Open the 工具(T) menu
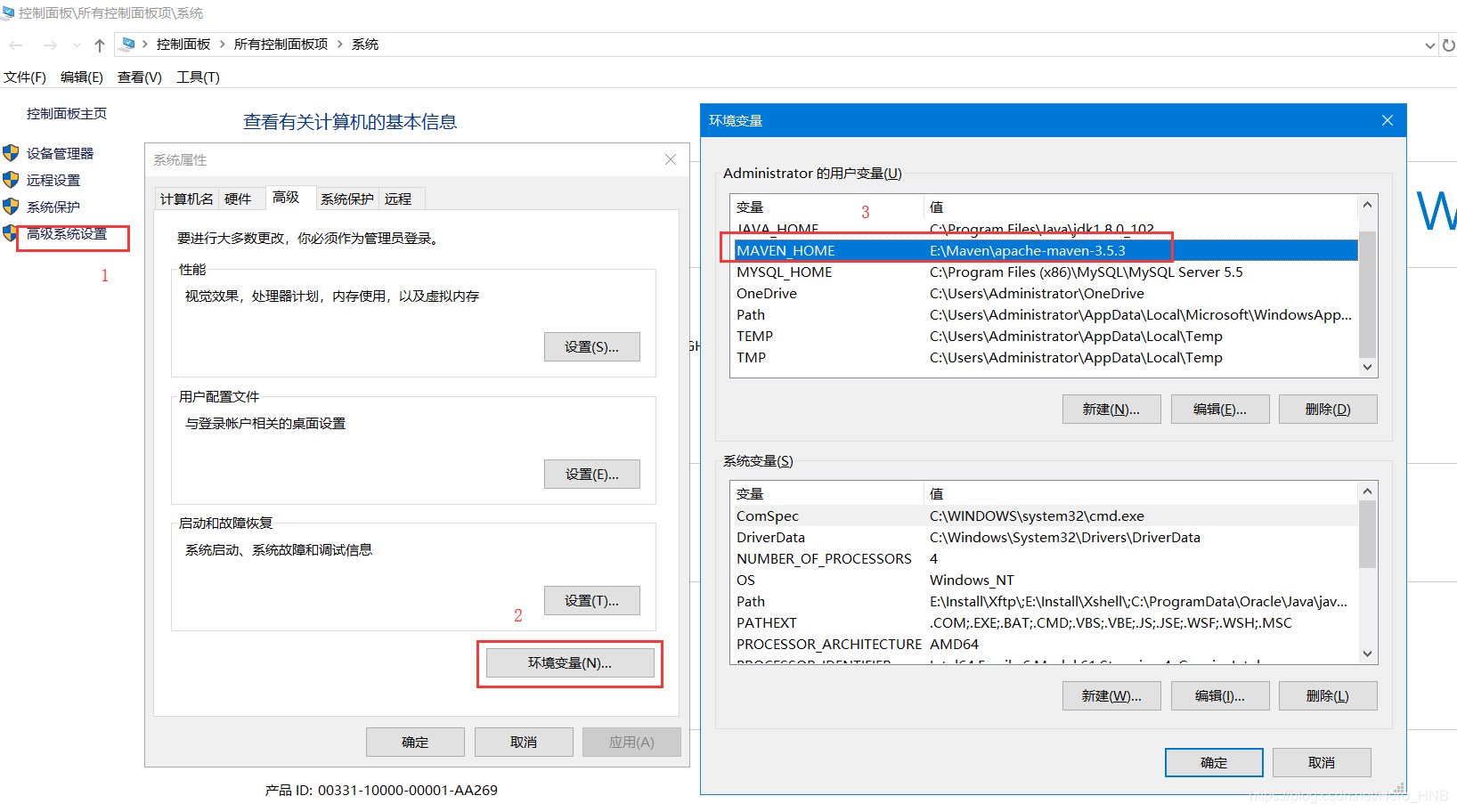 pos(198,77)
